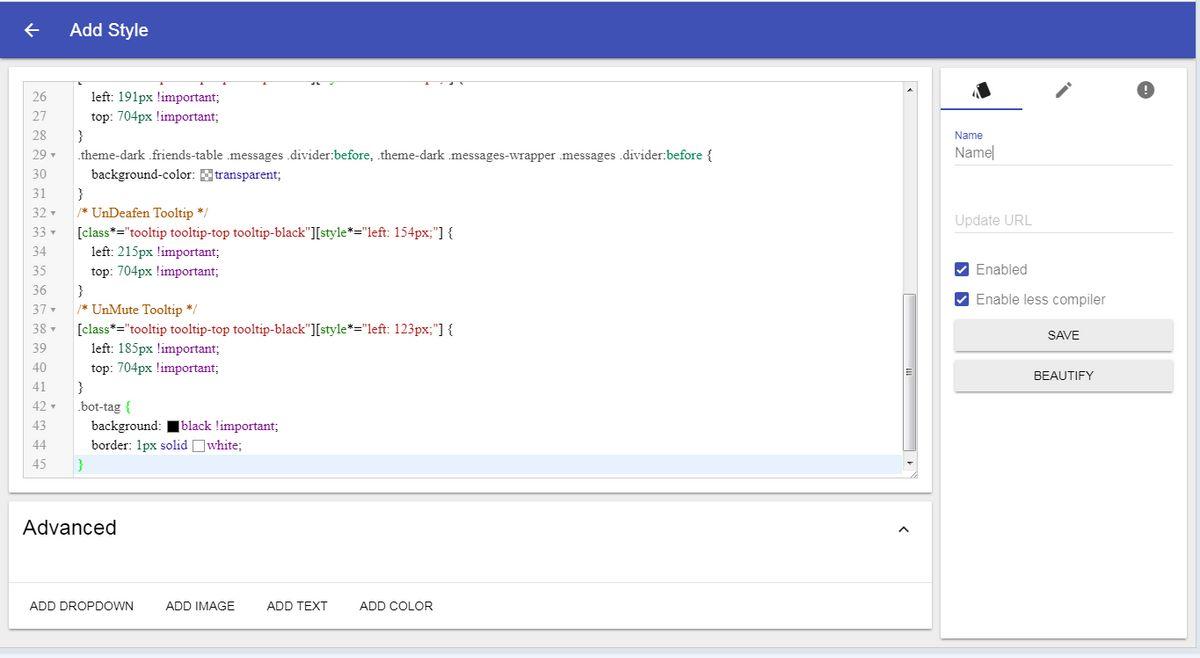Fold the code block at line 42
1200x658 pixels.
(x=53, y=407)
